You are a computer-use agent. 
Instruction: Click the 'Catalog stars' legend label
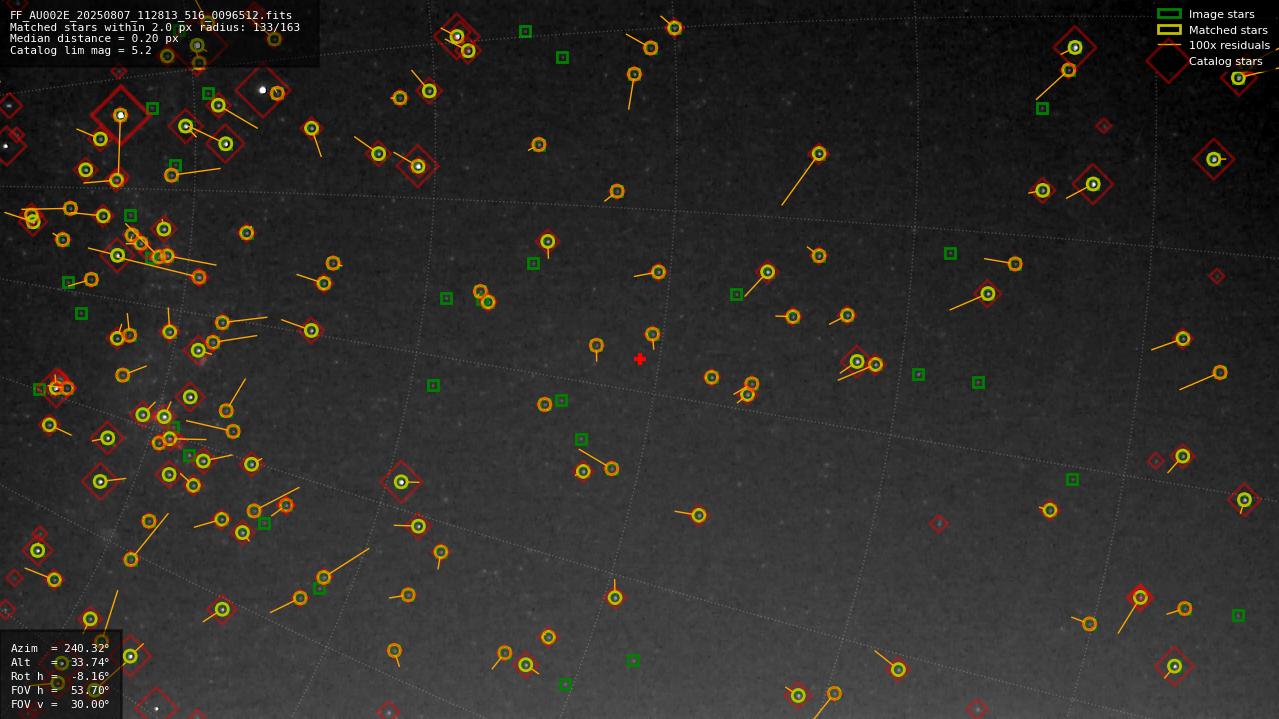1225,61
